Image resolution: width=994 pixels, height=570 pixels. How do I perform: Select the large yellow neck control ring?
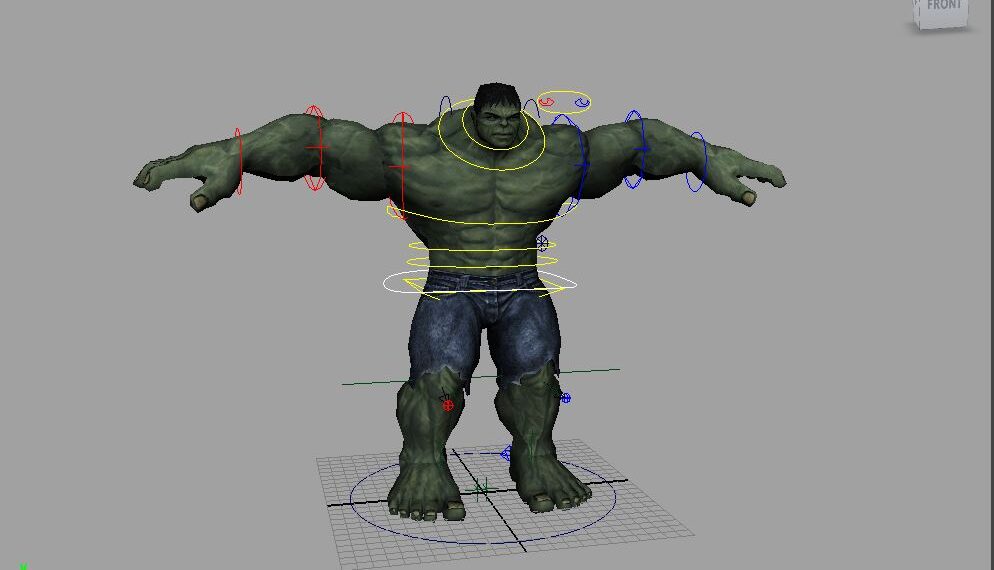click(491, 134)
